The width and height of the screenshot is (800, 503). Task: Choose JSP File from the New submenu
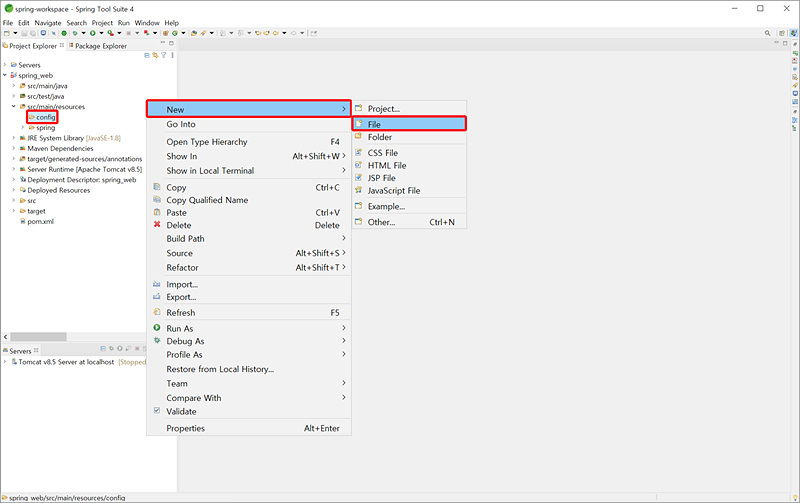(x=409, y=178)
